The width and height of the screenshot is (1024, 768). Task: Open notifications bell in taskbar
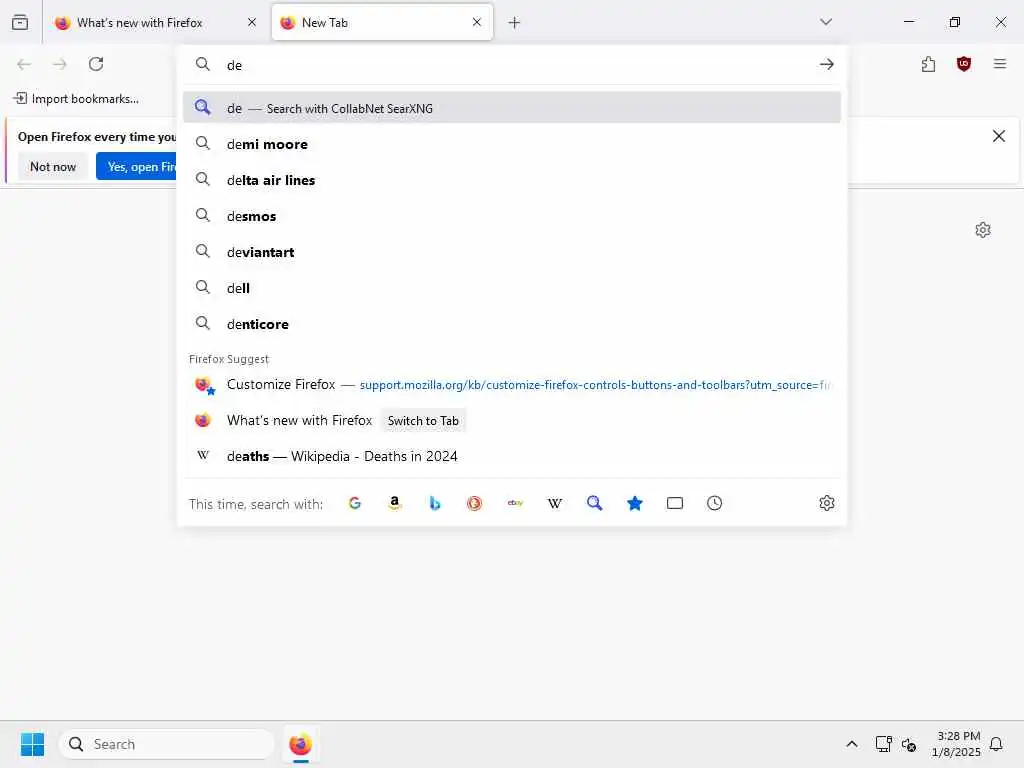[x=996, y=744]
